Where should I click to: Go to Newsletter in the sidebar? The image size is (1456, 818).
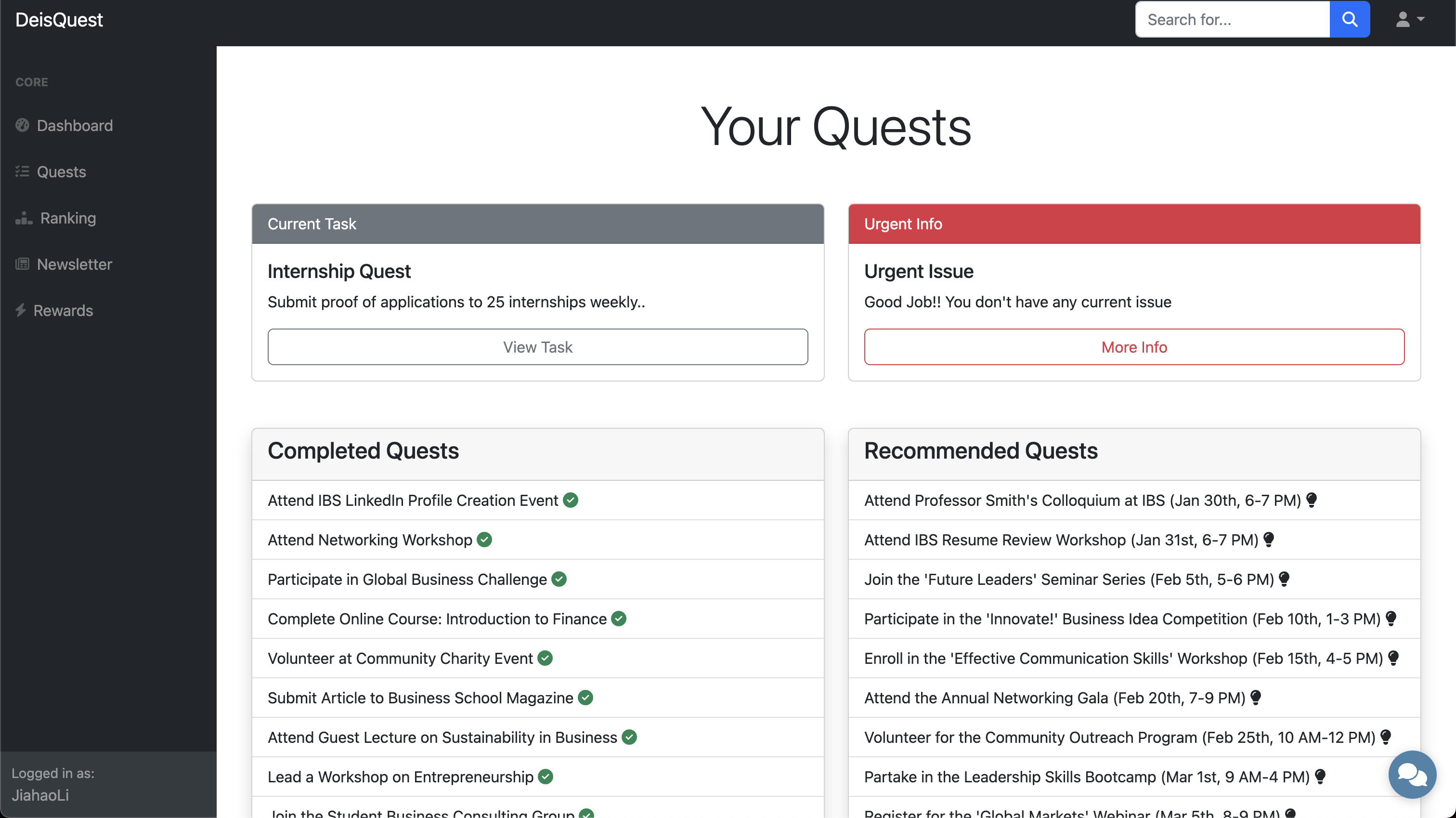click(74, 264)
